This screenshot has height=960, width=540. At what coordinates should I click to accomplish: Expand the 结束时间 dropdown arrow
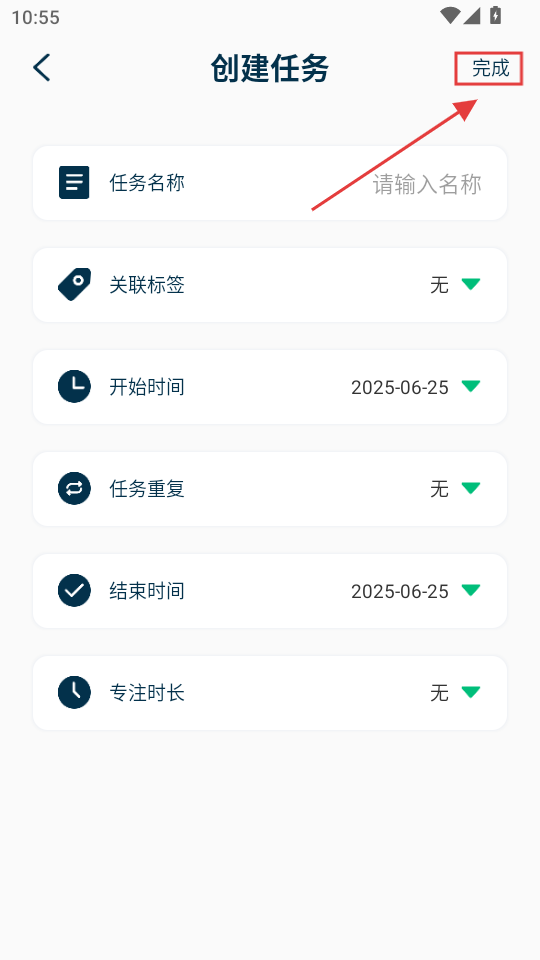471,590
